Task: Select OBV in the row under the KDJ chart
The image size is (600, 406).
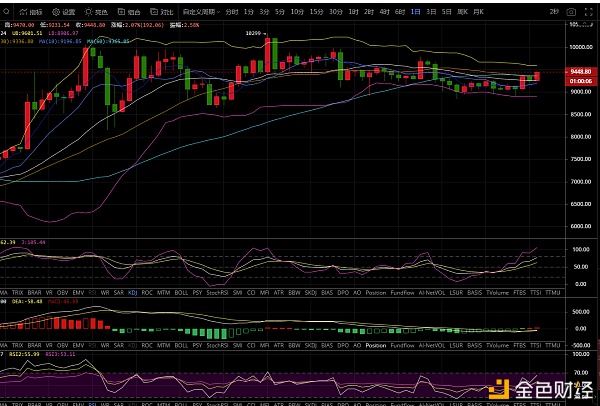Action: click(62, 293)
